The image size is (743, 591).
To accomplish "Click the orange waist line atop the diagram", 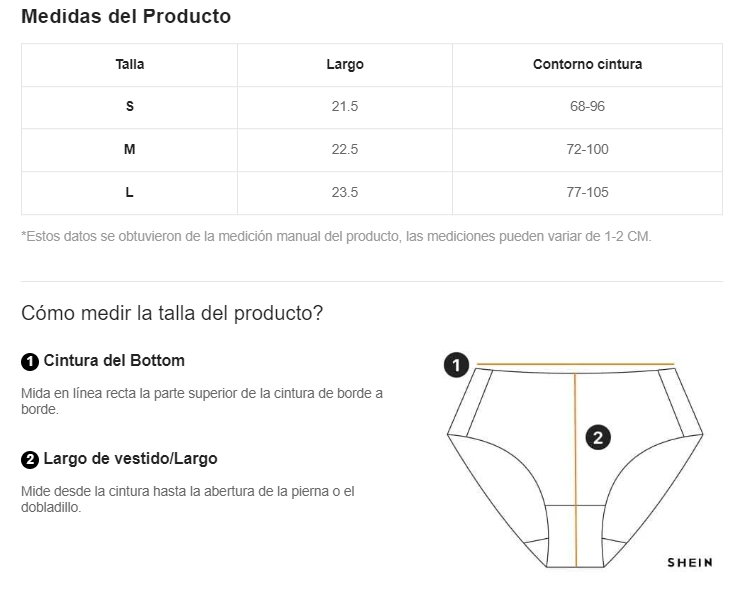I will pyautogui.click(x=575, y=365).
